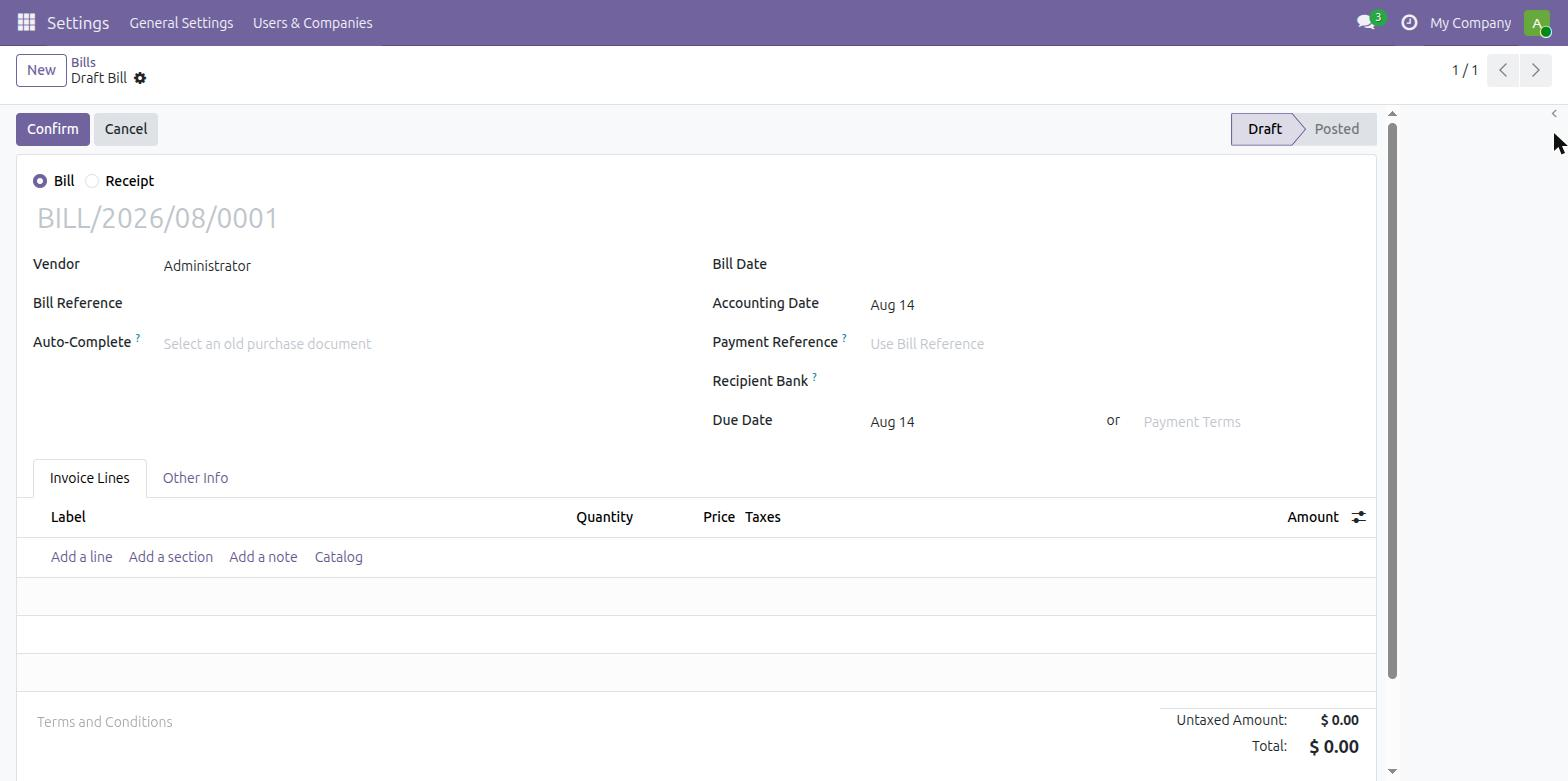Open the Accounting Date picker
This screenshot has height=781, width=1568.
[x=1114, y=305]
